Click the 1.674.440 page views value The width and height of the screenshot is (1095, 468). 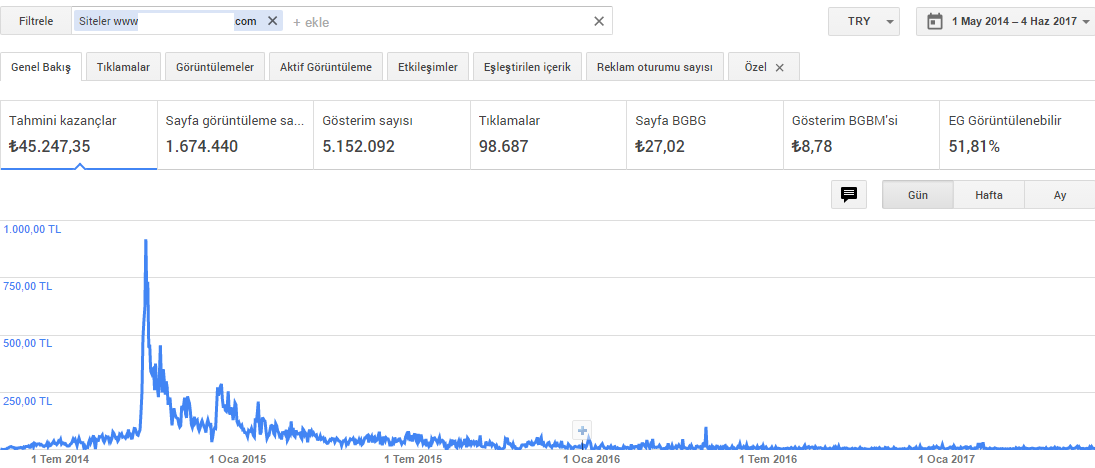point(202,147)
